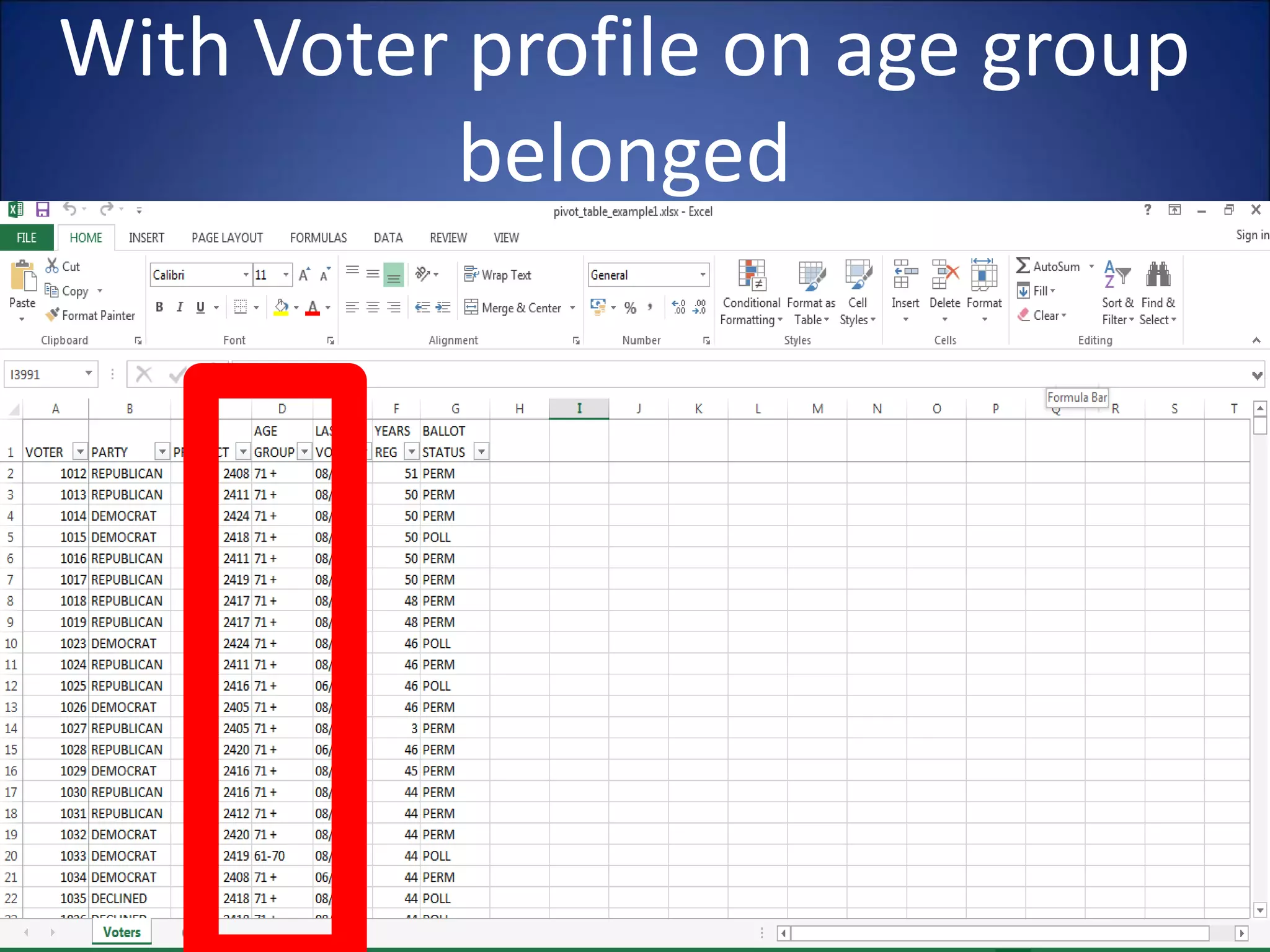Open the font name dropdown
The width and height of the screenshot is (1270, 952).
point(246,275)
